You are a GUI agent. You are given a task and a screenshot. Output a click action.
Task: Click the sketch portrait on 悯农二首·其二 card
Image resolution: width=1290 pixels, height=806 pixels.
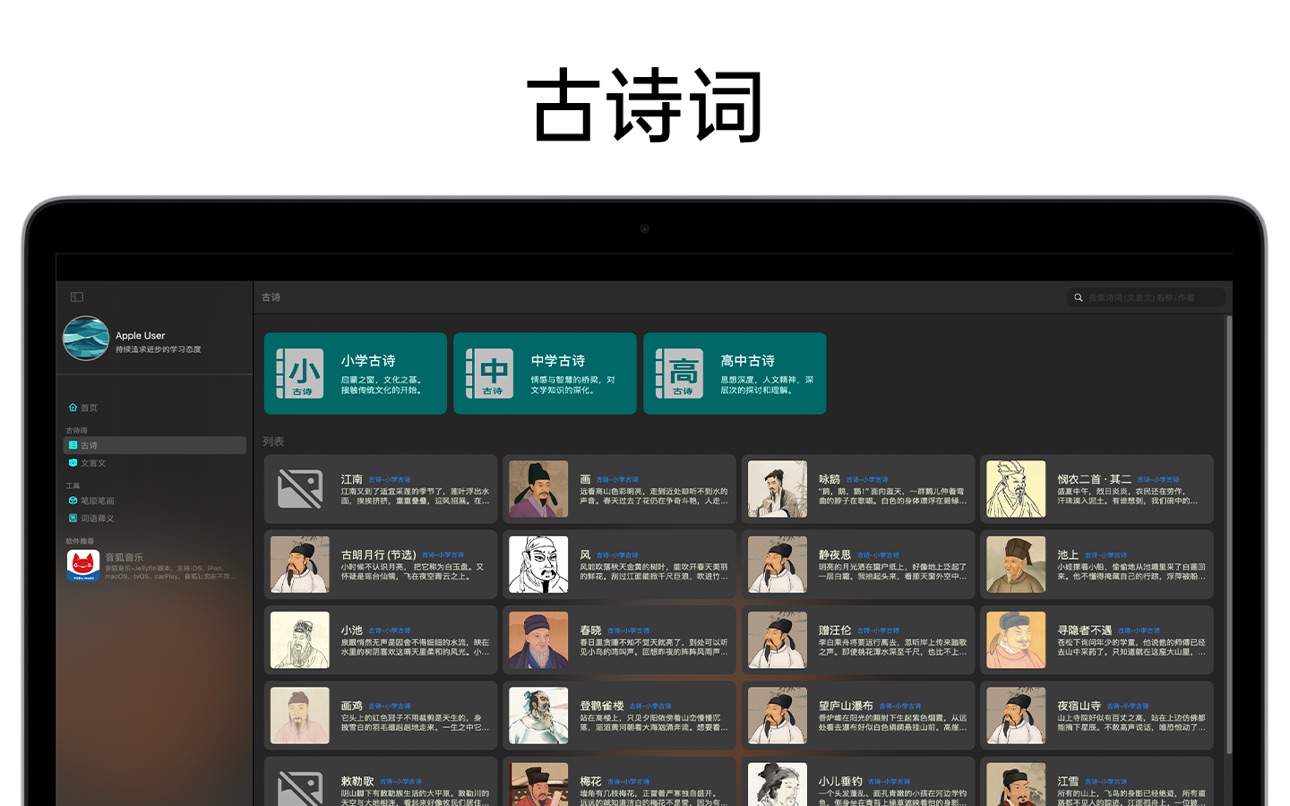[x=1016, y=489]
